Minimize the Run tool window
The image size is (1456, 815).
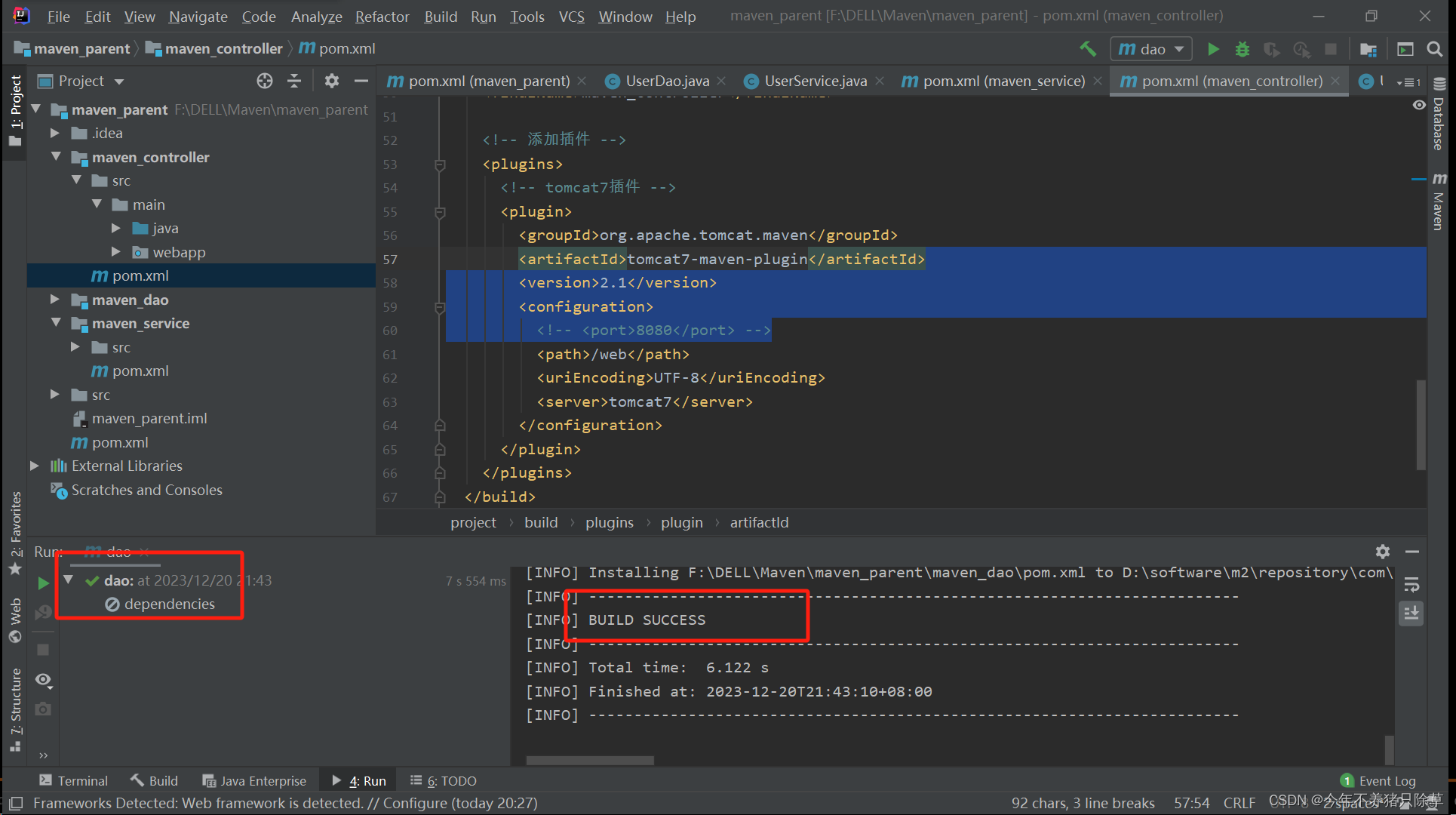[1412, 552]
